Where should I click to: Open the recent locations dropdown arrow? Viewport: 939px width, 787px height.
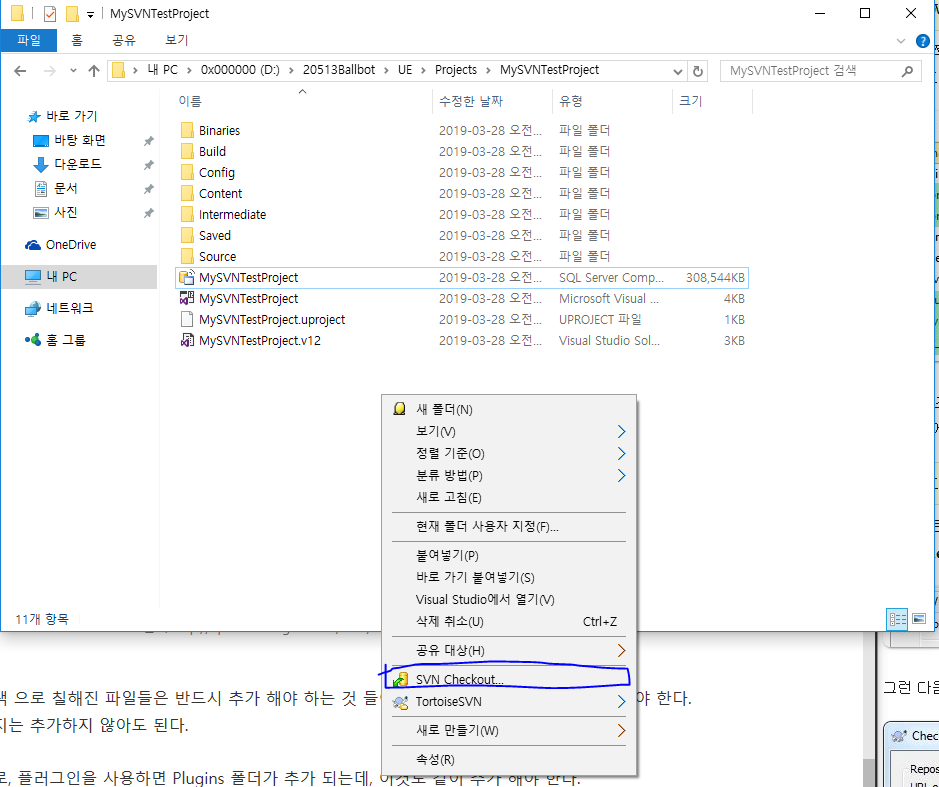click(x=73, y=71)
